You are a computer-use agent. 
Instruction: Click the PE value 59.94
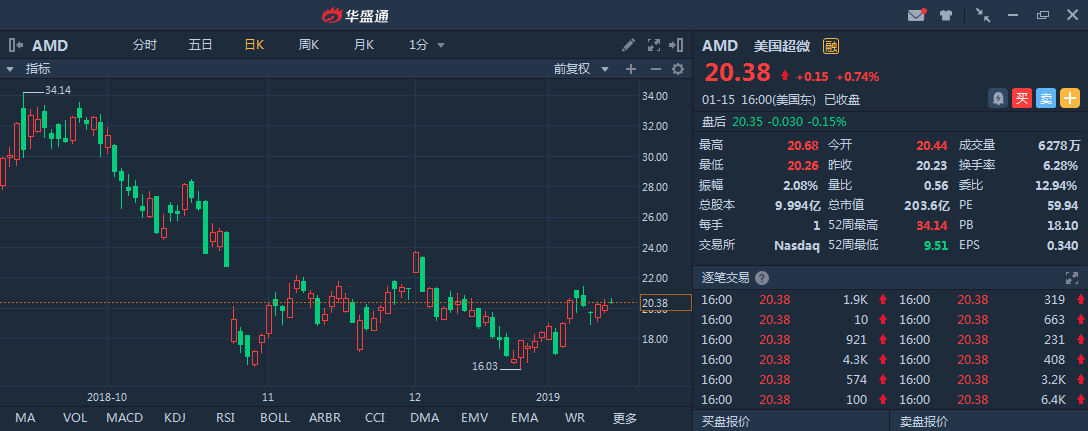(x=1063, y=205)
